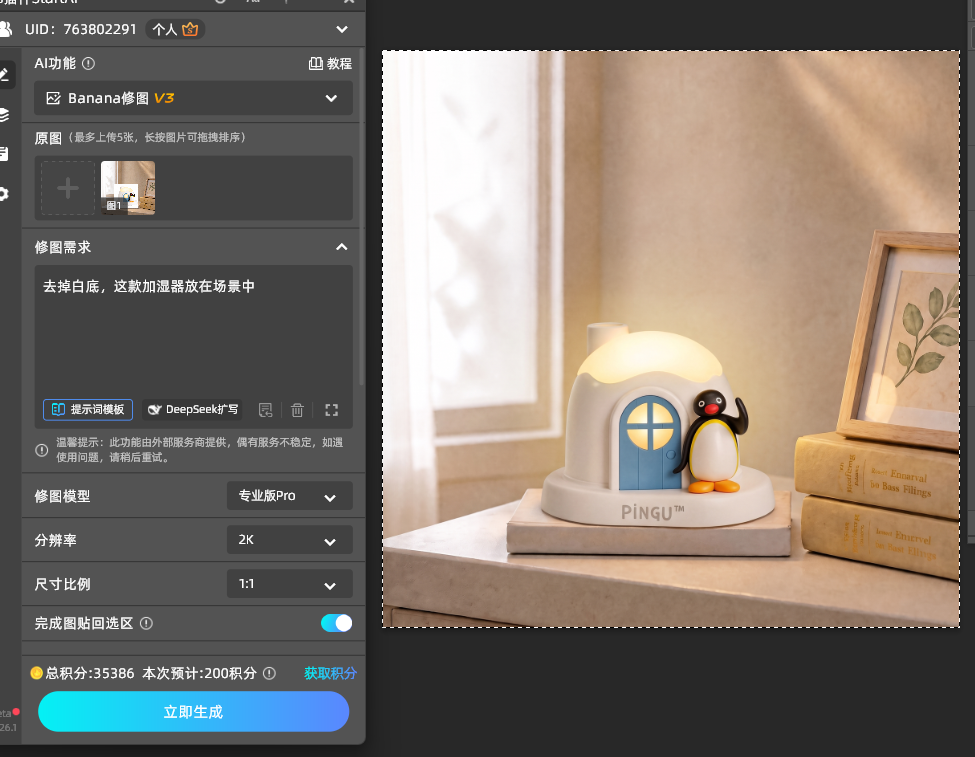975x757 pixels.
Task: Click the 获取积分 link
Action: coord(330,673)
